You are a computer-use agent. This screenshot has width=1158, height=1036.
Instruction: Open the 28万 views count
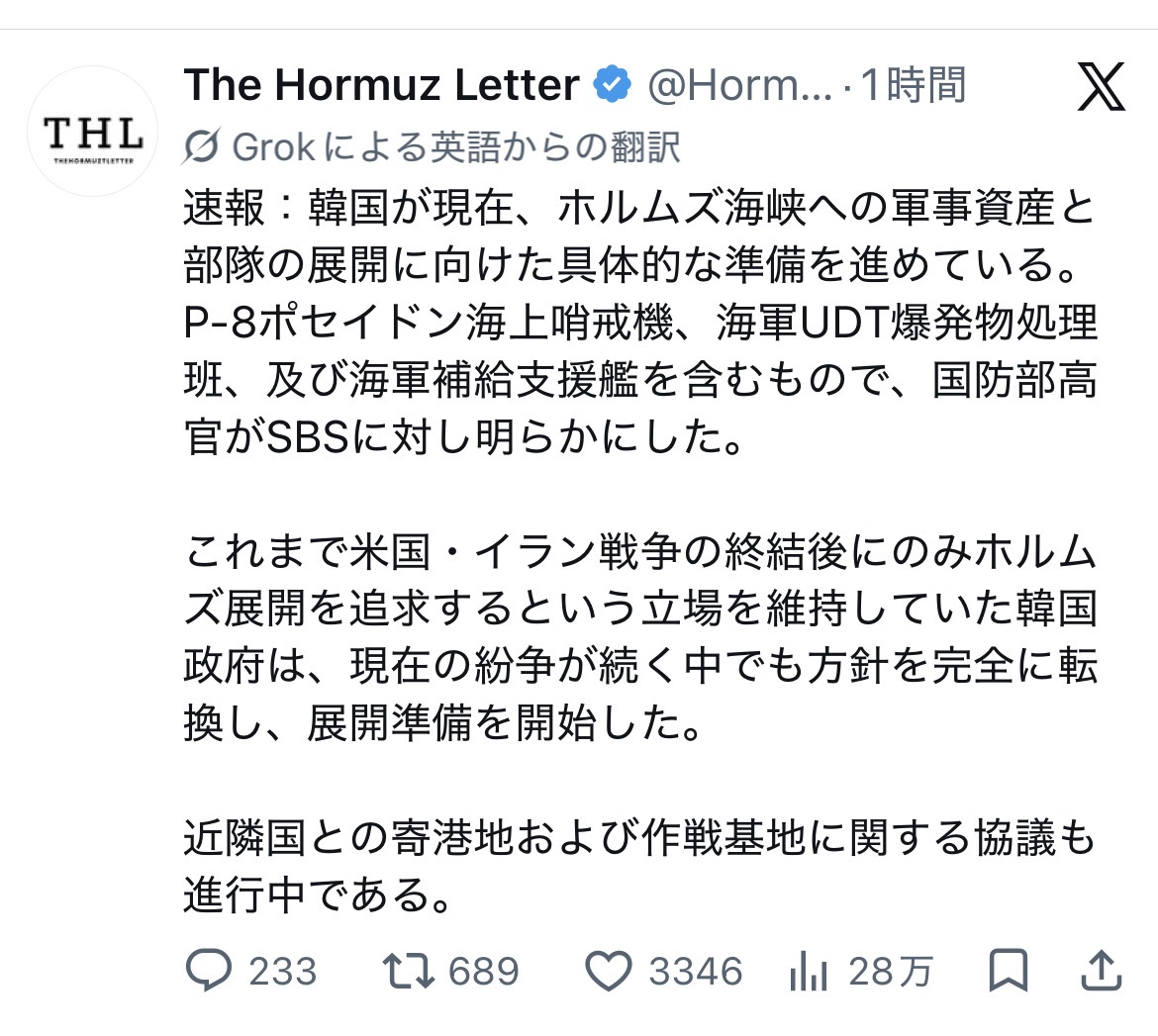click(892, 971)
